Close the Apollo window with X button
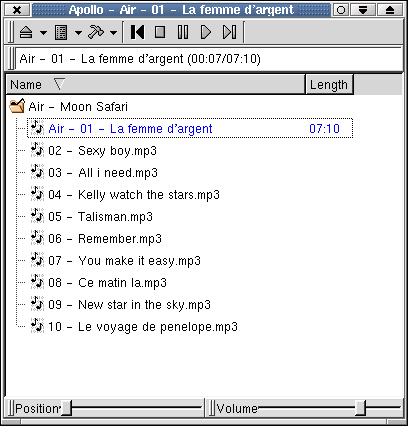This screenshot has height=426, width=408. 17,10
